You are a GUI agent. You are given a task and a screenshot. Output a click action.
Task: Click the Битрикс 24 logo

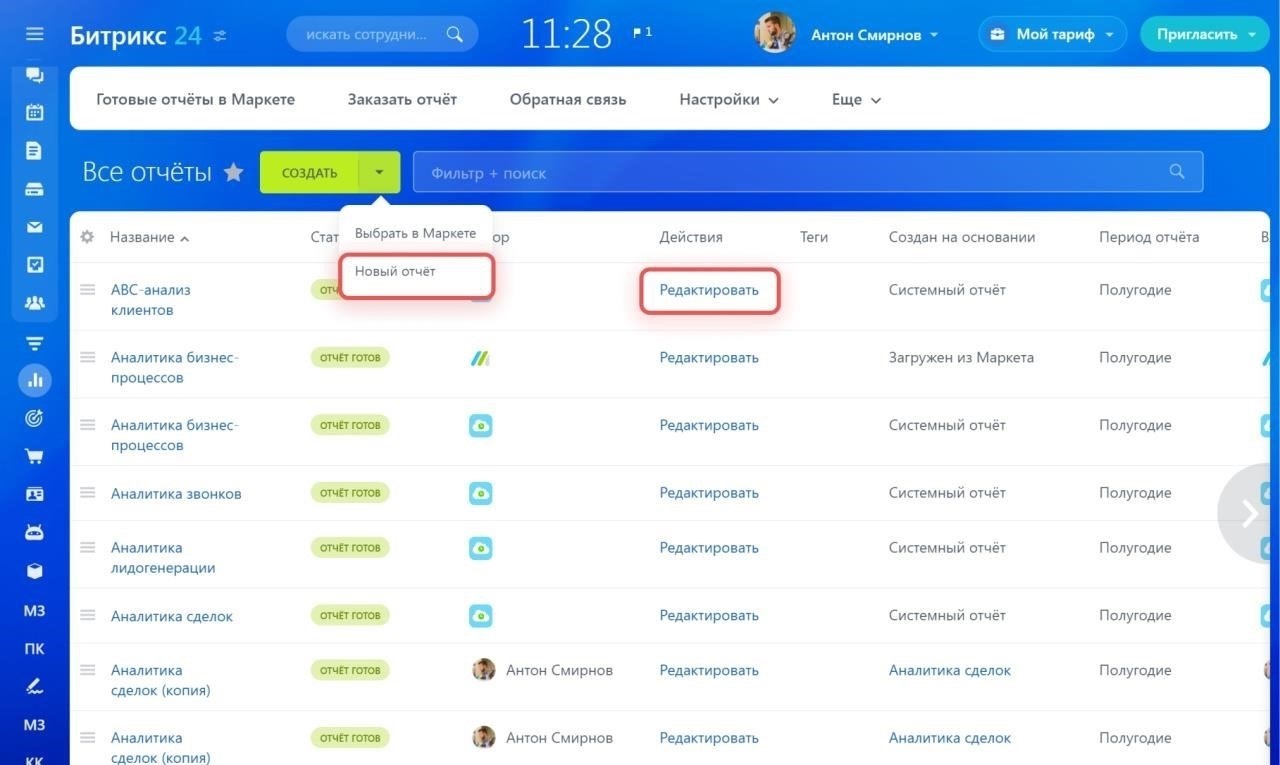pyautogui.click(x=136, y=35)
